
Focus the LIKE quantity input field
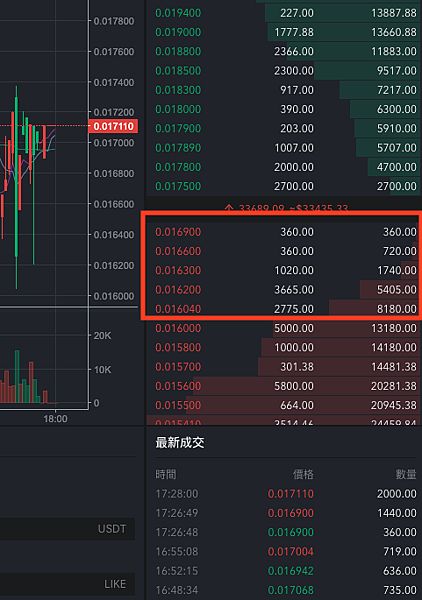click(x=67, y=584)
